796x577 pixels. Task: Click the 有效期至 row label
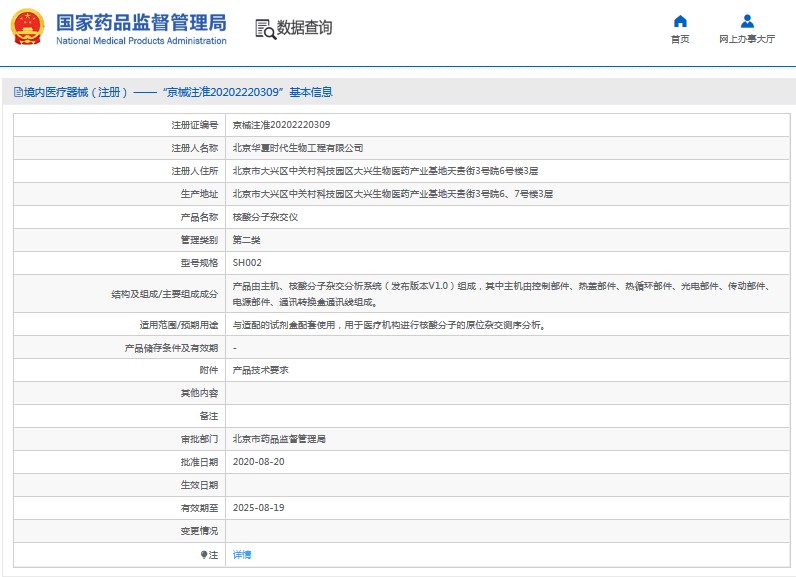[199, 507]
